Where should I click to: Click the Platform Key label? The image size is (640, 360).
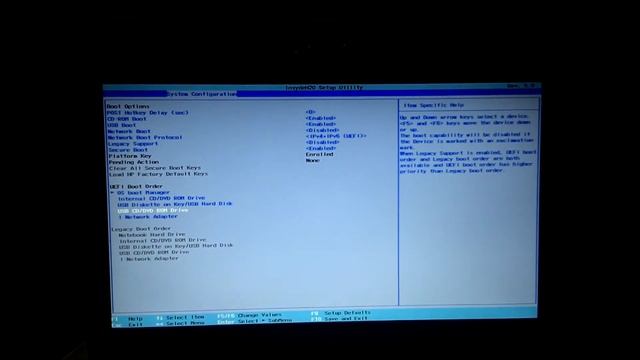[x=130, y=156]
